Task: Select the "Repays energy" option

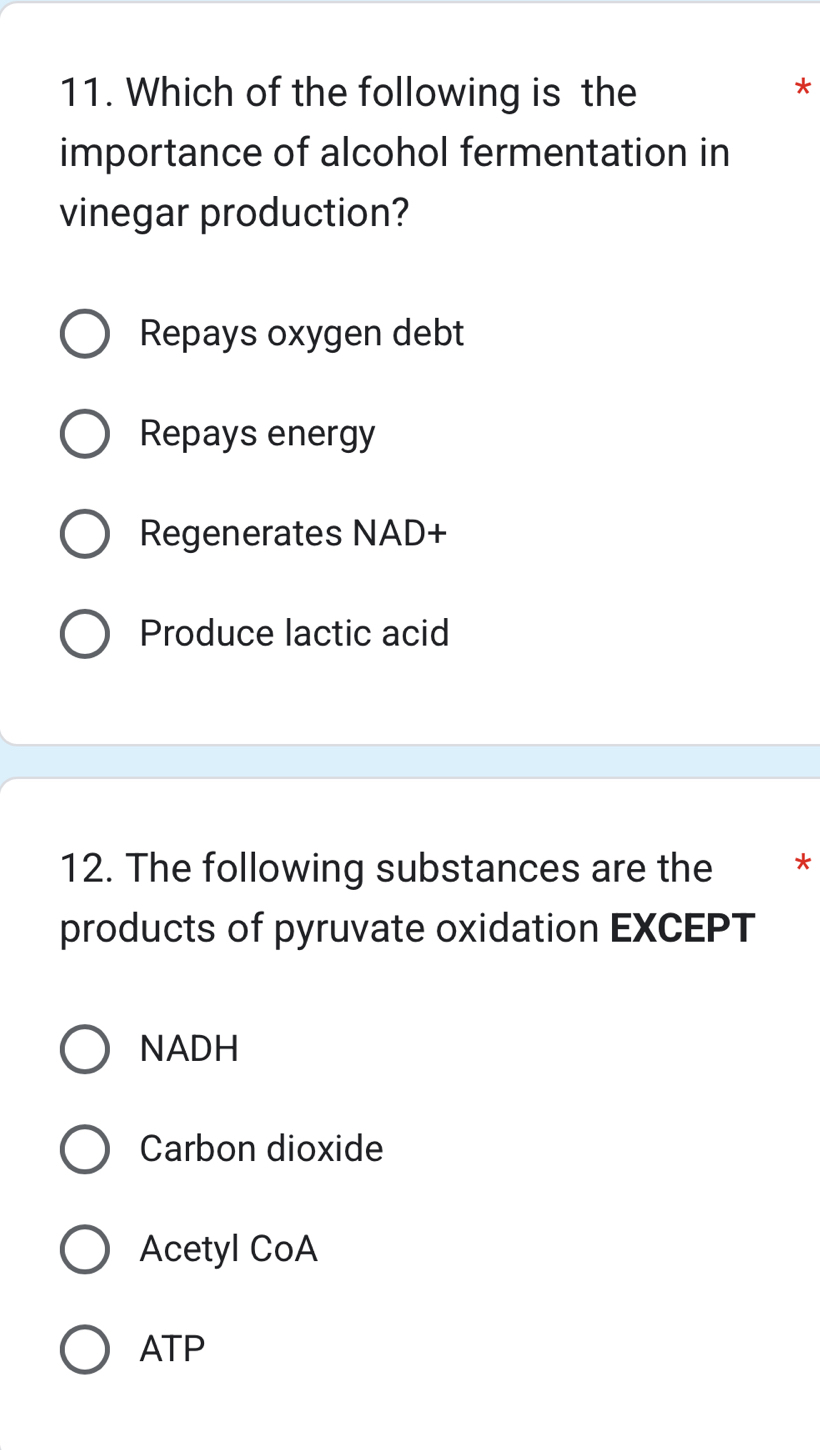Action: (x=85, y=432)
